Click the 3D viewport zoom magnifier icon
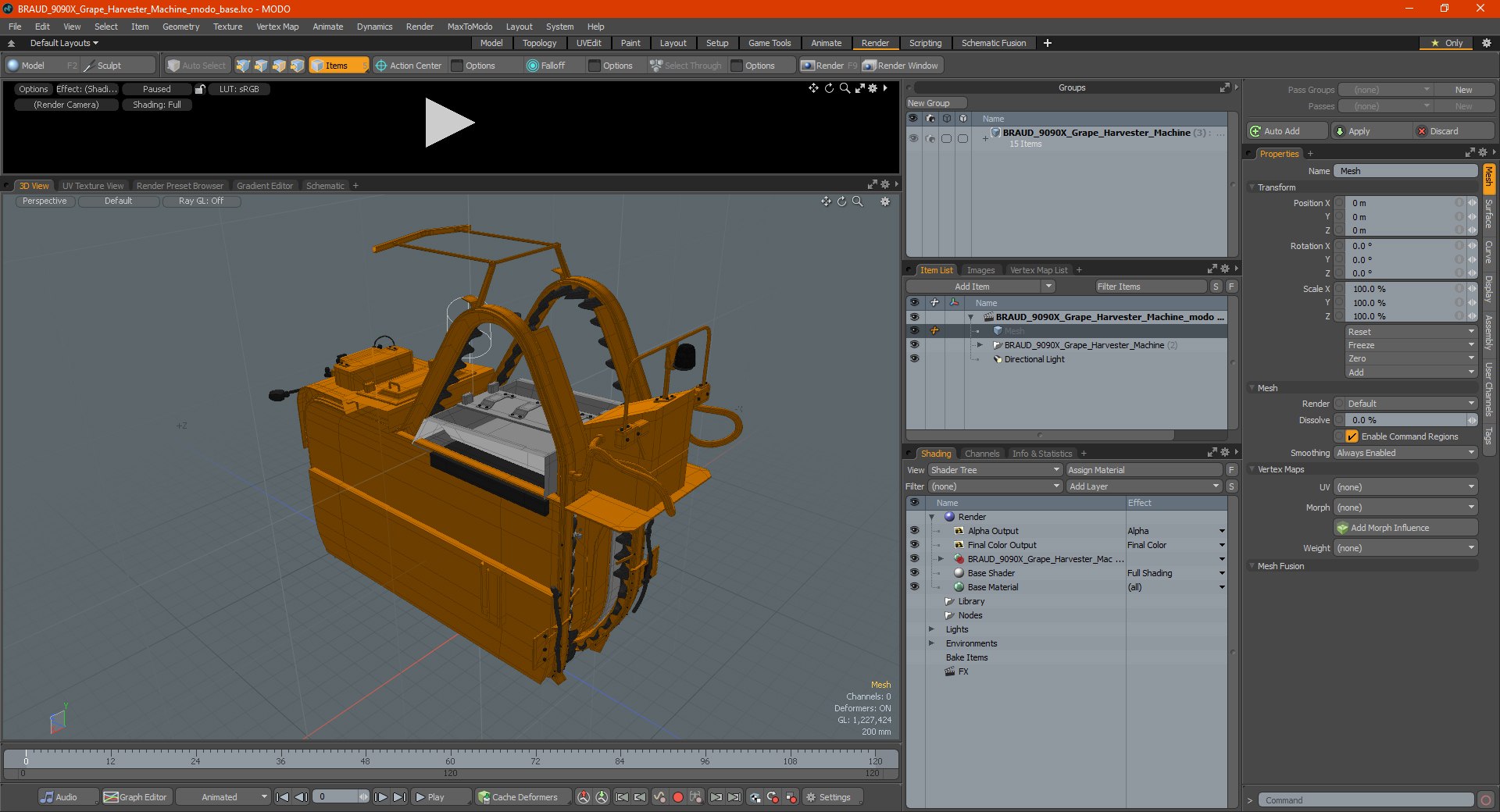Screen dimensions: 1500x812 (x=858, y=201)
